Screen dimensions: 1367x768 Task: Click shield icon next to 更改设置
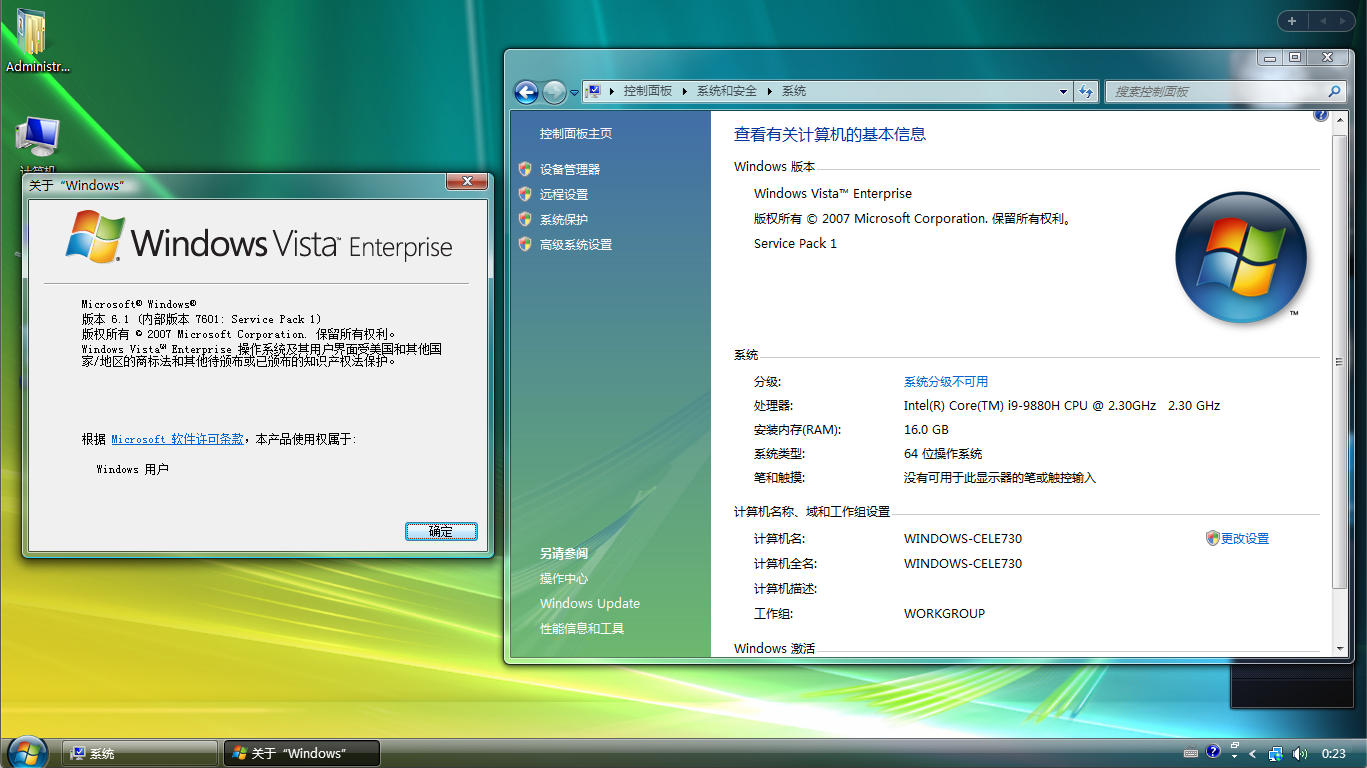click(x=1213, y=538)
